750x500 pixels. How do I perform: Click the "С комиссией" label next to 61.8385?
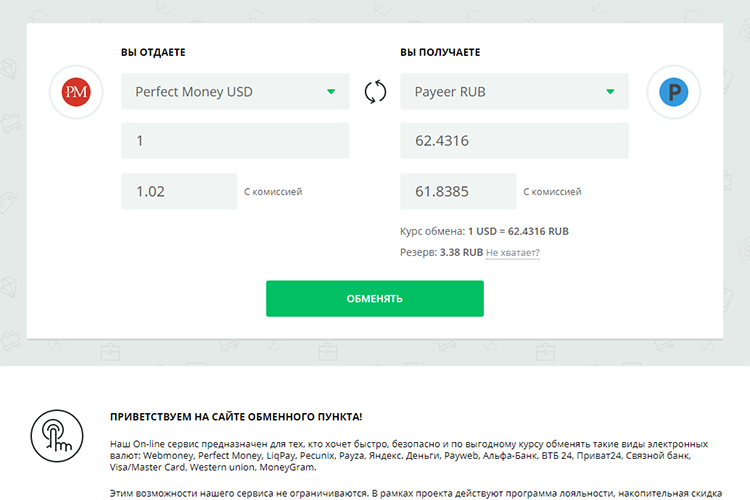(552, 191)
